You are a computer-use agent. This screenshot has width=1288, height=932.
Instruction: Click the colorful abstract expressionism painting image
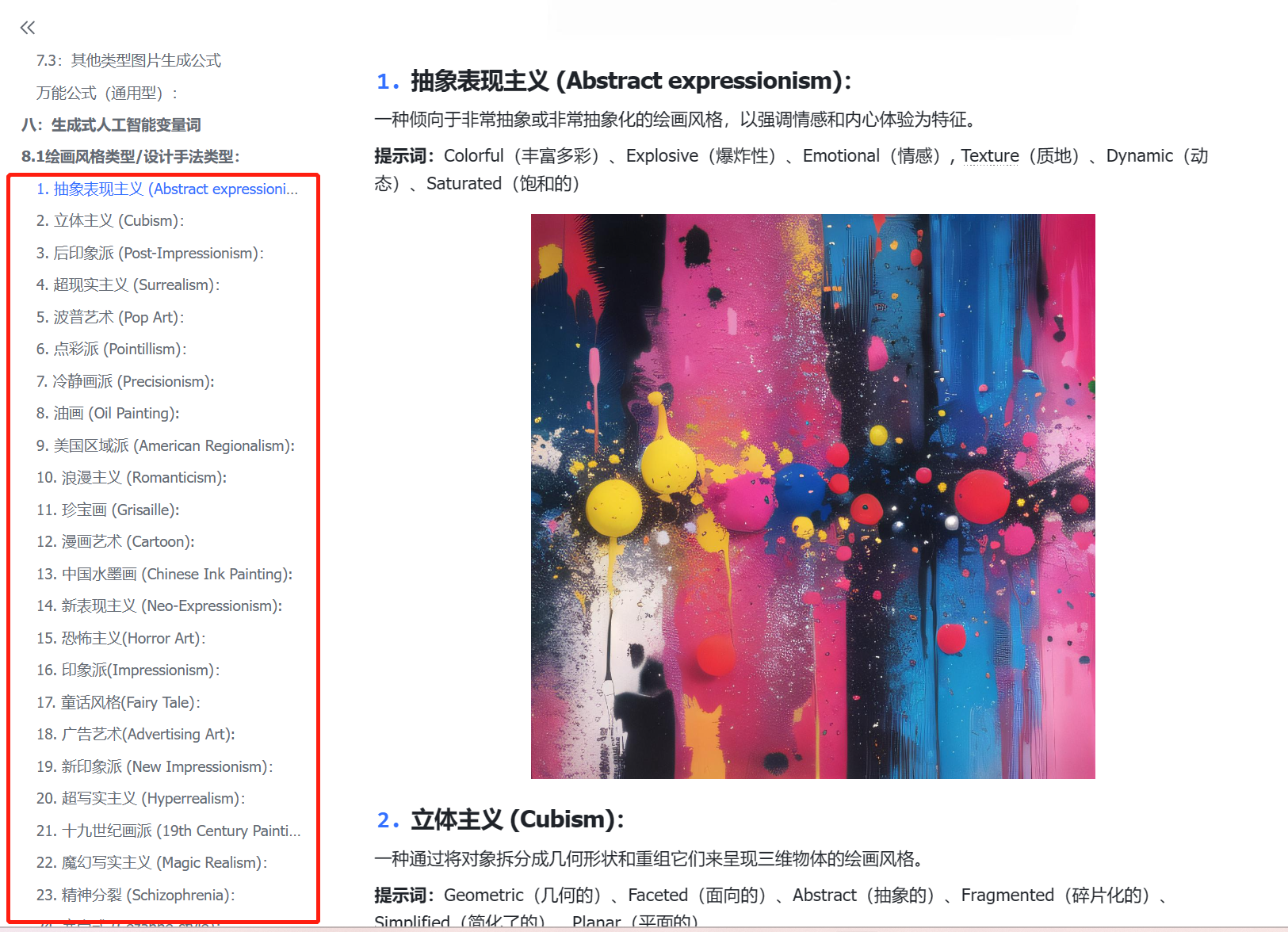(812, 496)
